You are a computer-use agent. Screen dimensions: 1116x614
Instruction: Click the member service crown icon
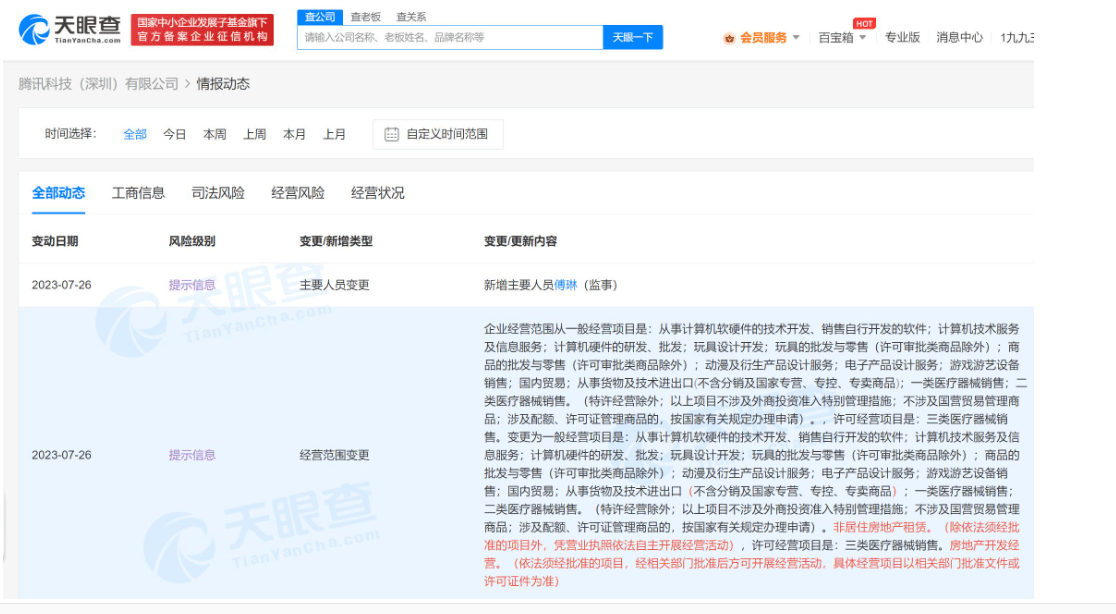729,38
